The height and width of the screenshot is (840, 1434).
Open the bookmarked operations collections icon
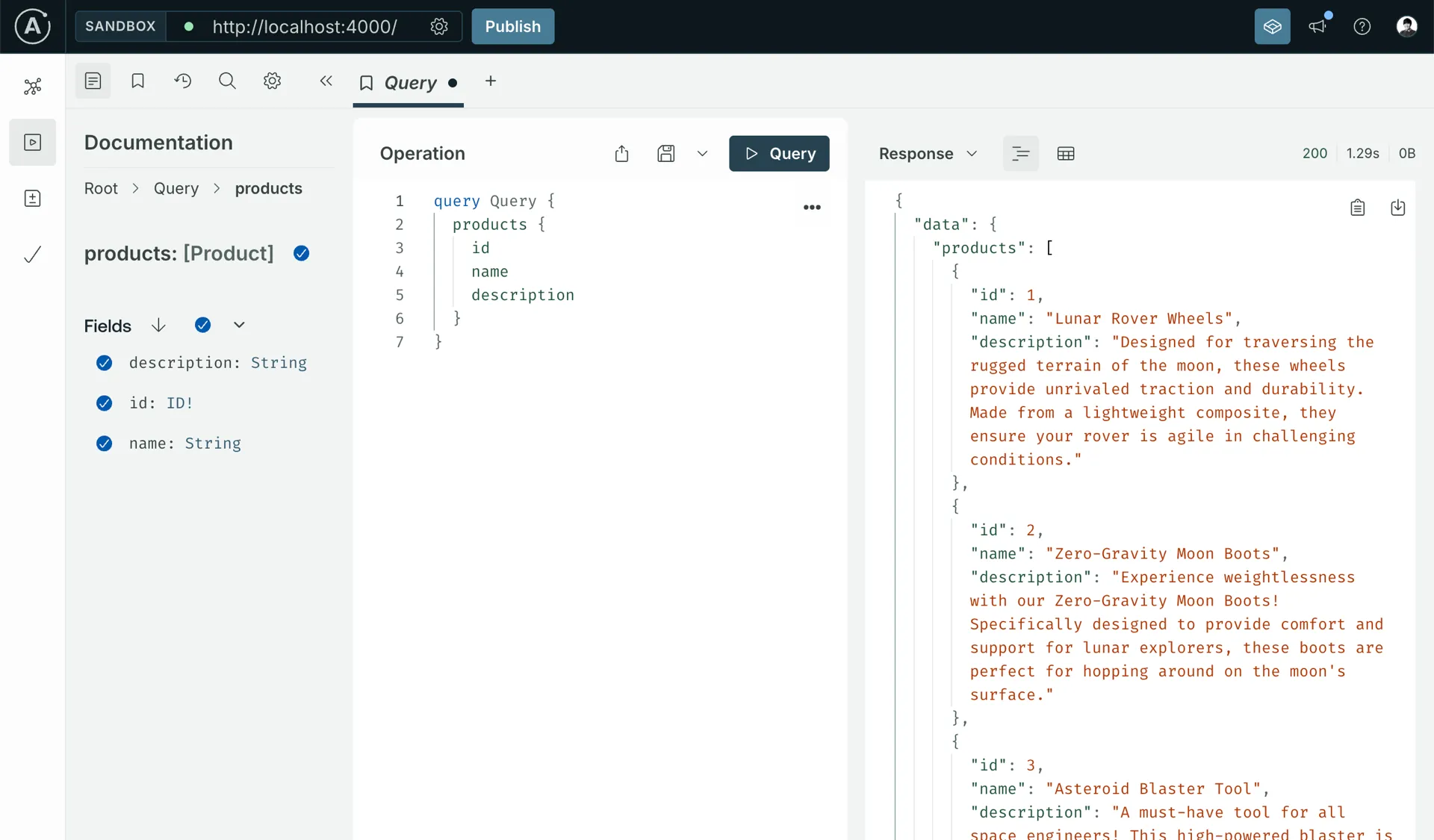point(137,81)
